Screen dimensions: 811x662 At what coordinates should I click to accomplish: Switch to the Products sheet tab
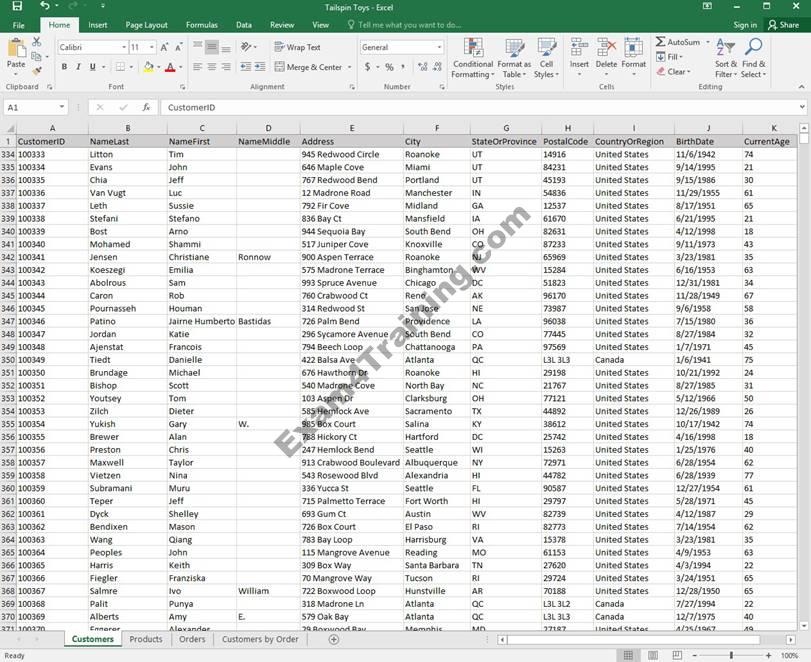click(x=146, y=639)
